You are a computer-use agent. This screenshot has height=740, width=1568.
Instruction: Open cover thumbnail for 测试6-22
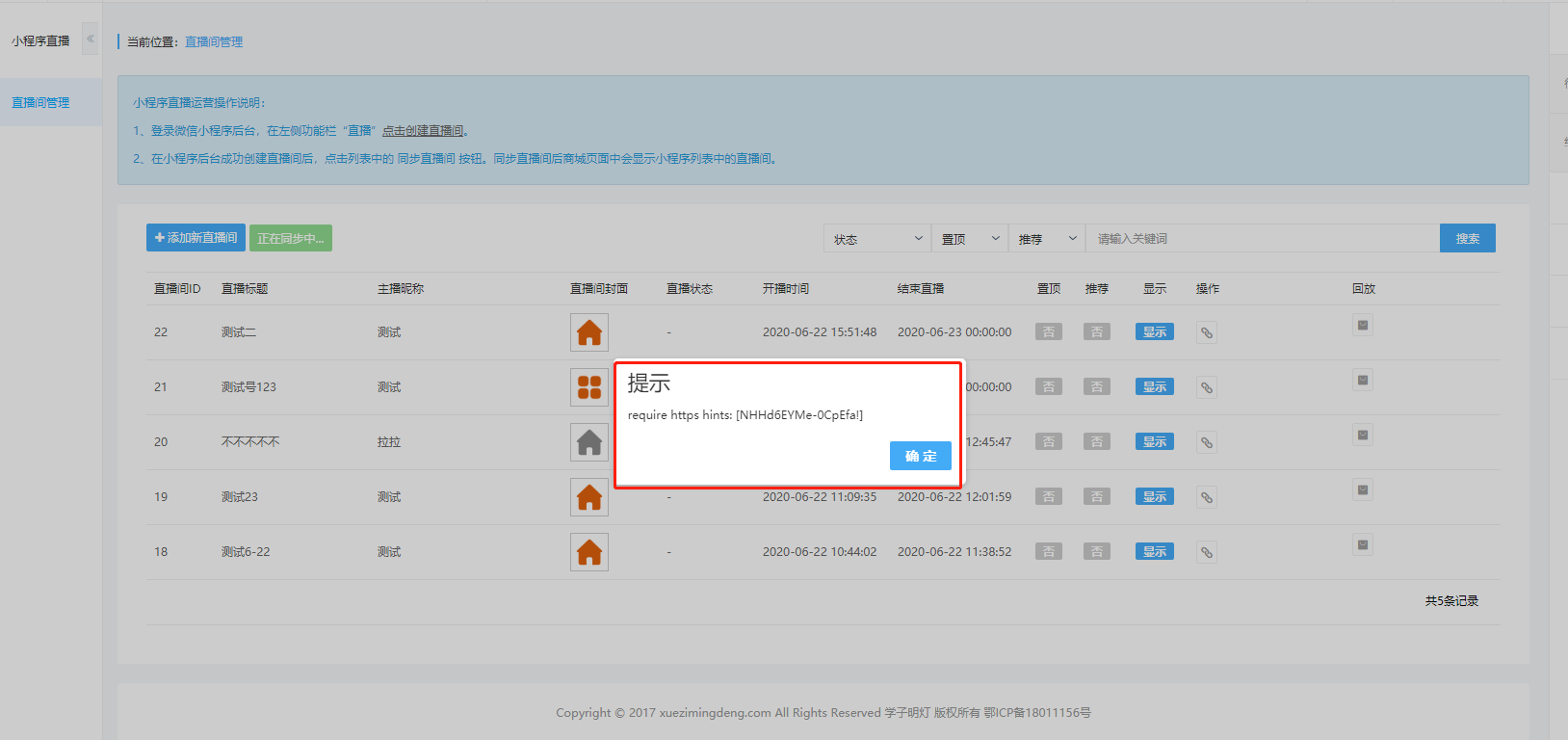[x=589, y=552]
